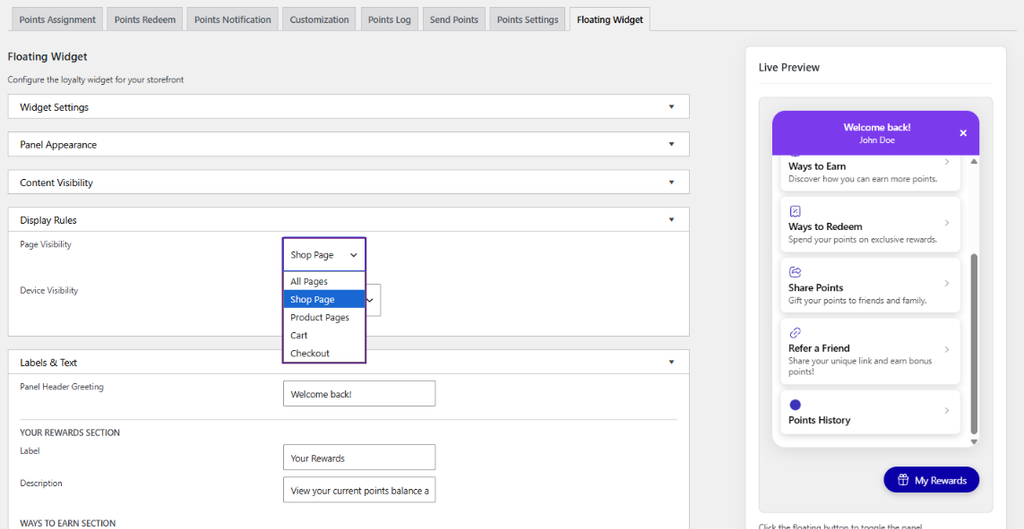Click the rewards Description input field
Screen dimensions: 1024x529
click(x=359, y=490)
